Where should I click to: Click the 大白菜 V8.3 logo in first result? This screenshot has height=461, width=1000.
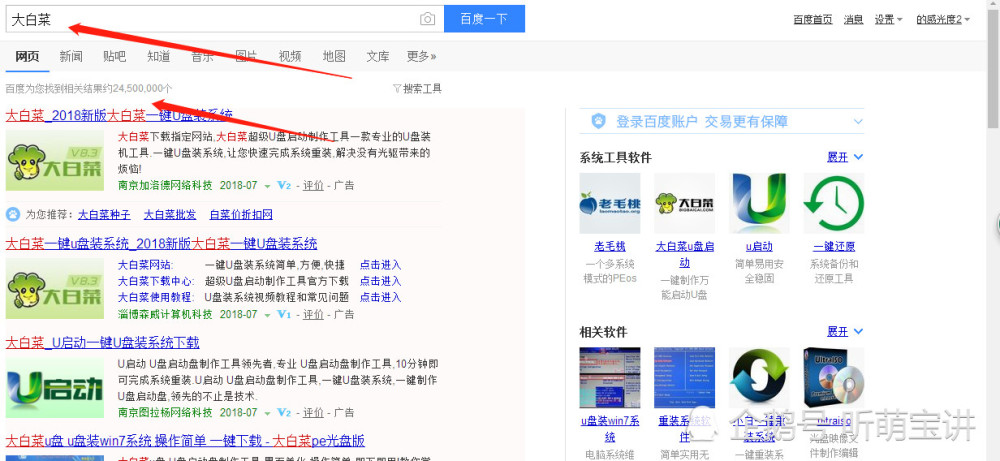(55, 161)
